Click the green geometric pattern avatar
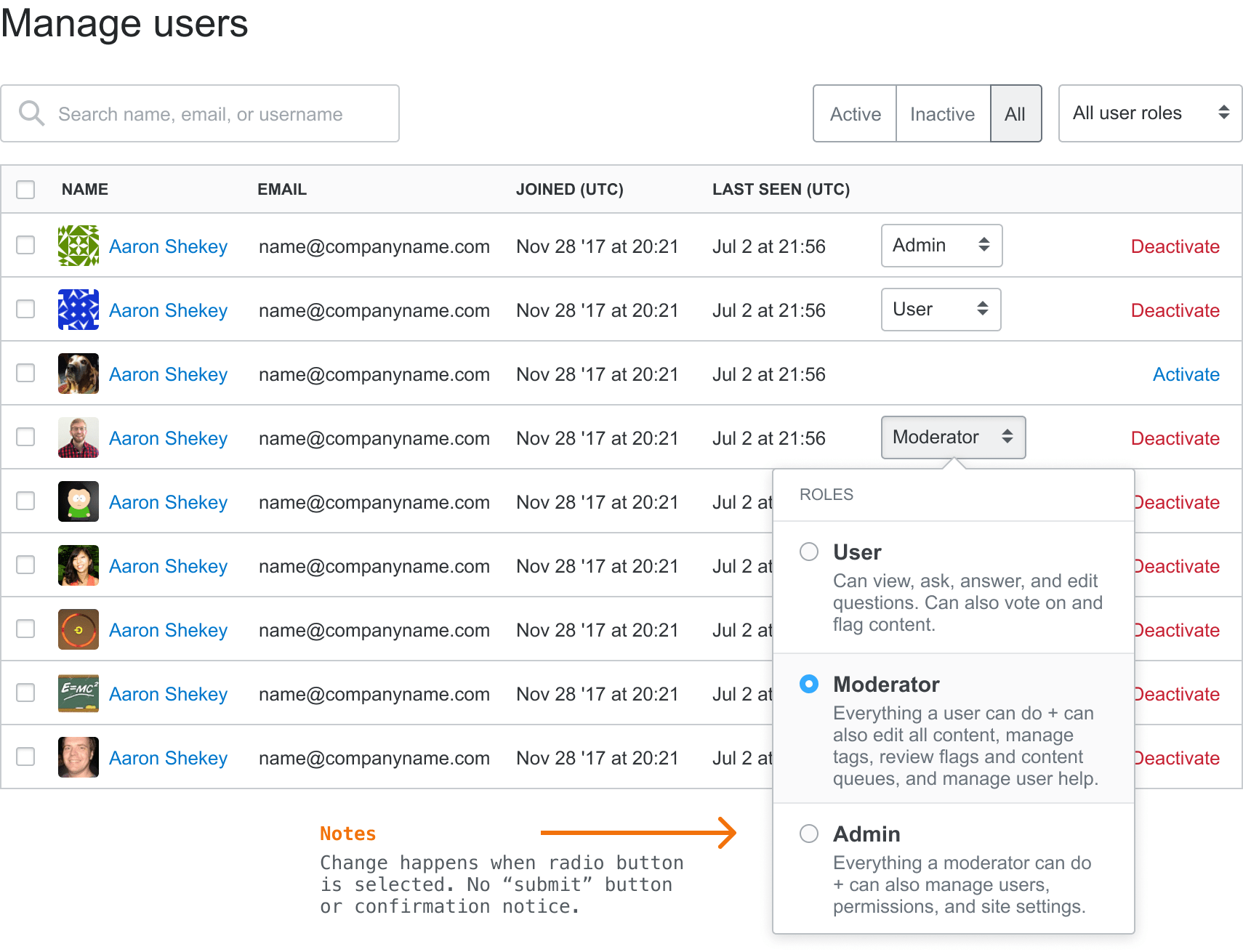The image size is (1243, 952). pyautogui.click(x=79, y=246)
